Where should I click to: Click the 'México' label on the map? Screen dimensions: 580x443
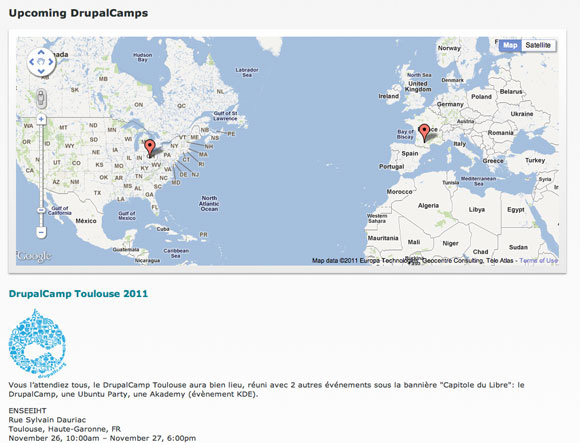coord(86,221)
